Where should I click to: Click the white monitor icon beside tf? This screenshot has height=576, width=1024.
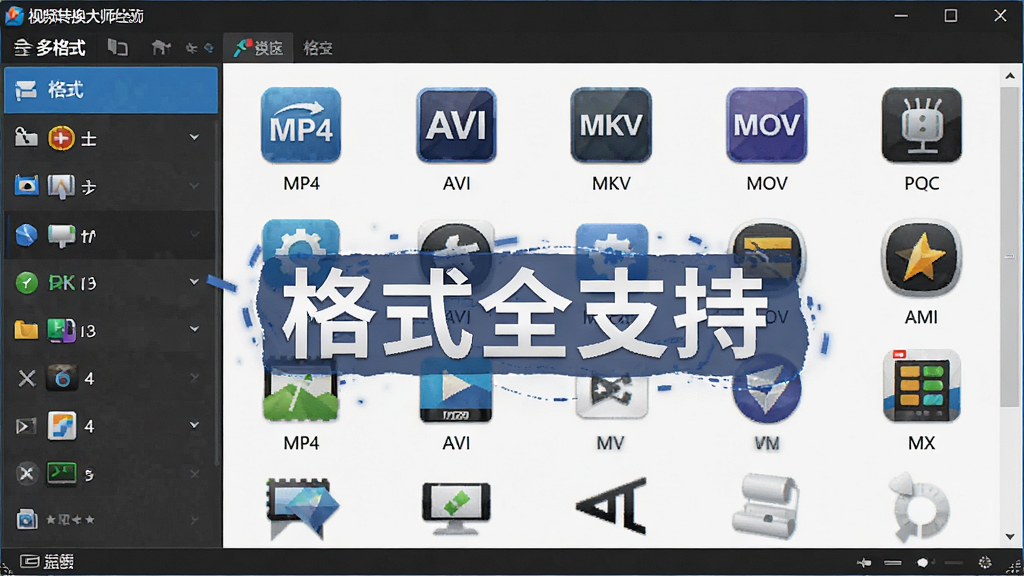click(61, 236)
